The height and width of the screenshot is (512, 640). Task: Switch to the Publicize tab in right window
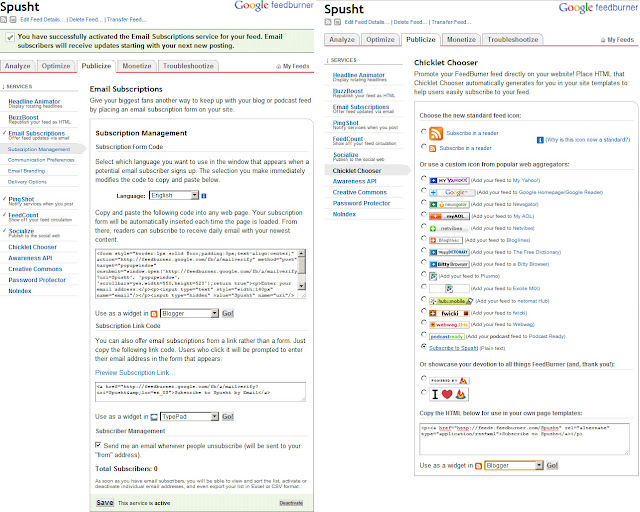[x=421, y=40]
